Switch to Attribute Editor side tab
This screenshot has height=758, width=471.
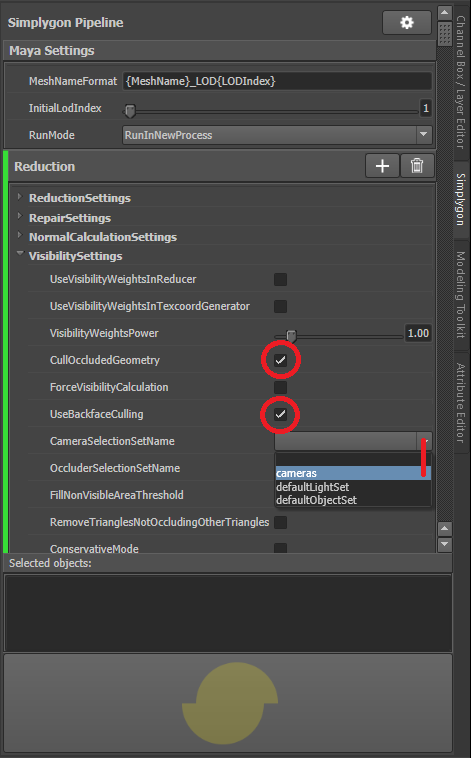[461, 402]
